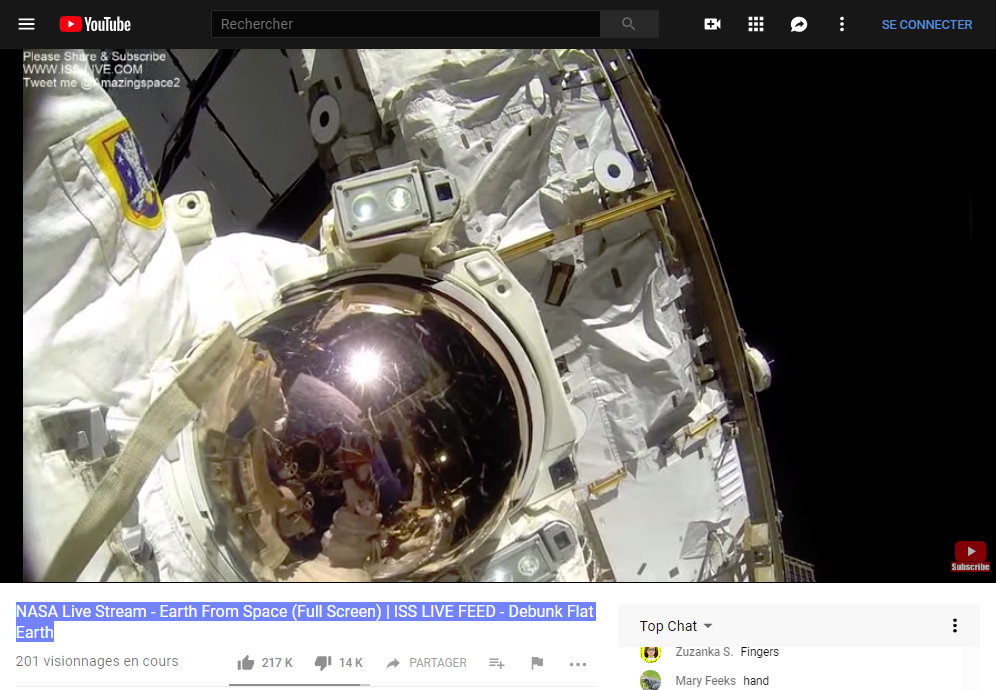Image resolution: width=996 pixels, height=690 pixels.
Task: Click SE CONNECTER to sign in
Action: click(927, 25)
